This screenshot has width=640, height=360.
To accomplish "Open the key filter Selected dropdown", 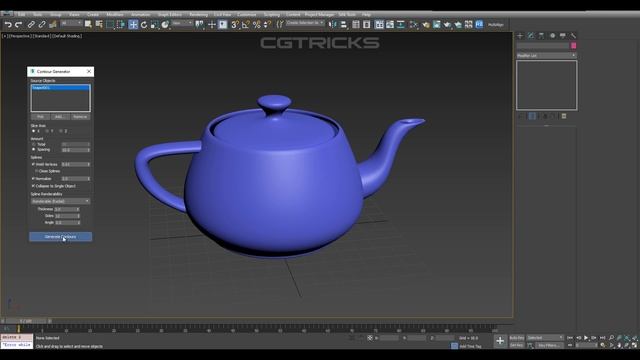I will (x=545, y=338).
